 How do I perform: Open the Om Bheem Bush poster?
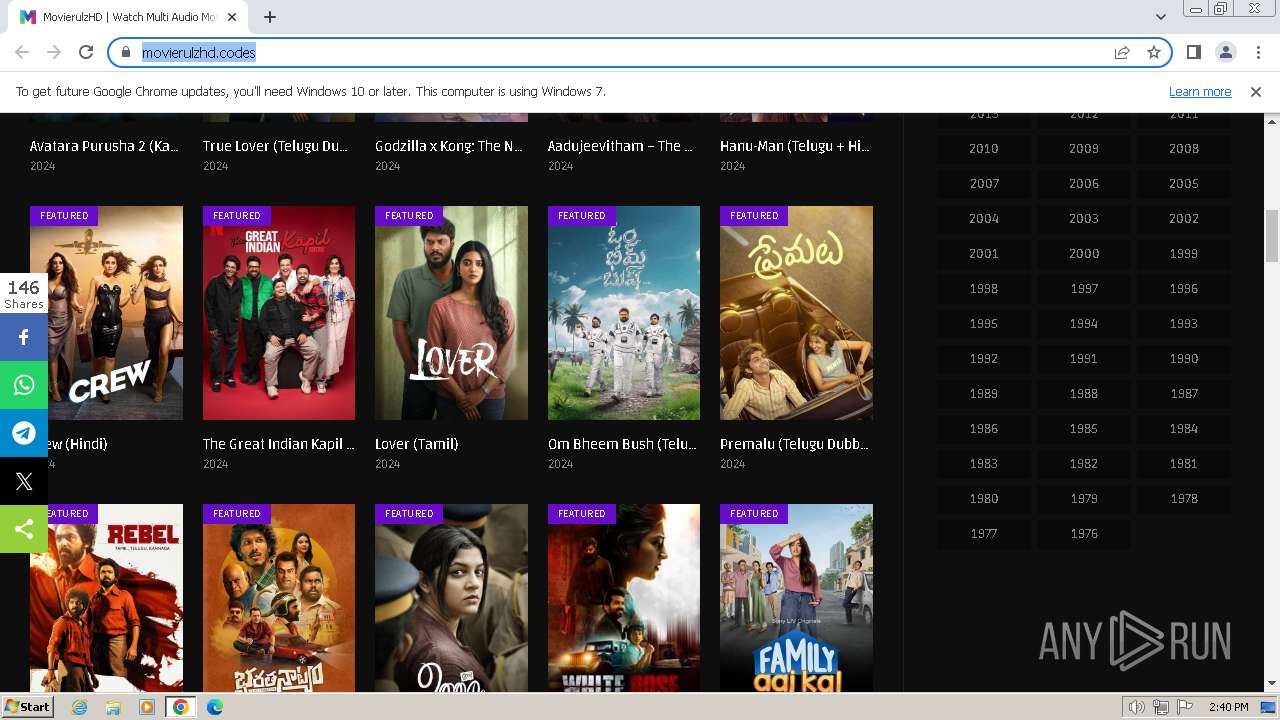624,313
